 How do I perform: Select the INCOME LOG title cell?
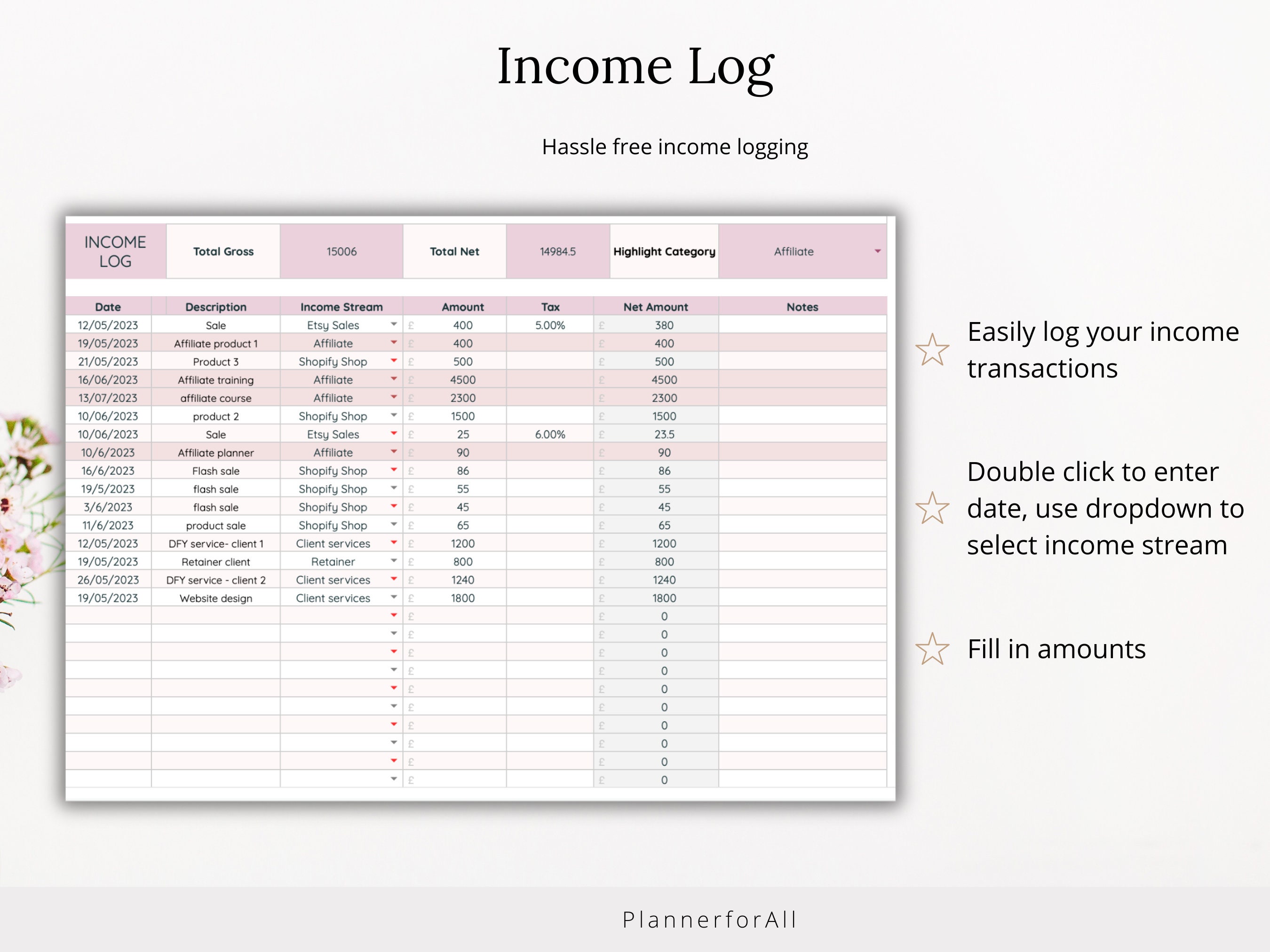pos(115,252)
